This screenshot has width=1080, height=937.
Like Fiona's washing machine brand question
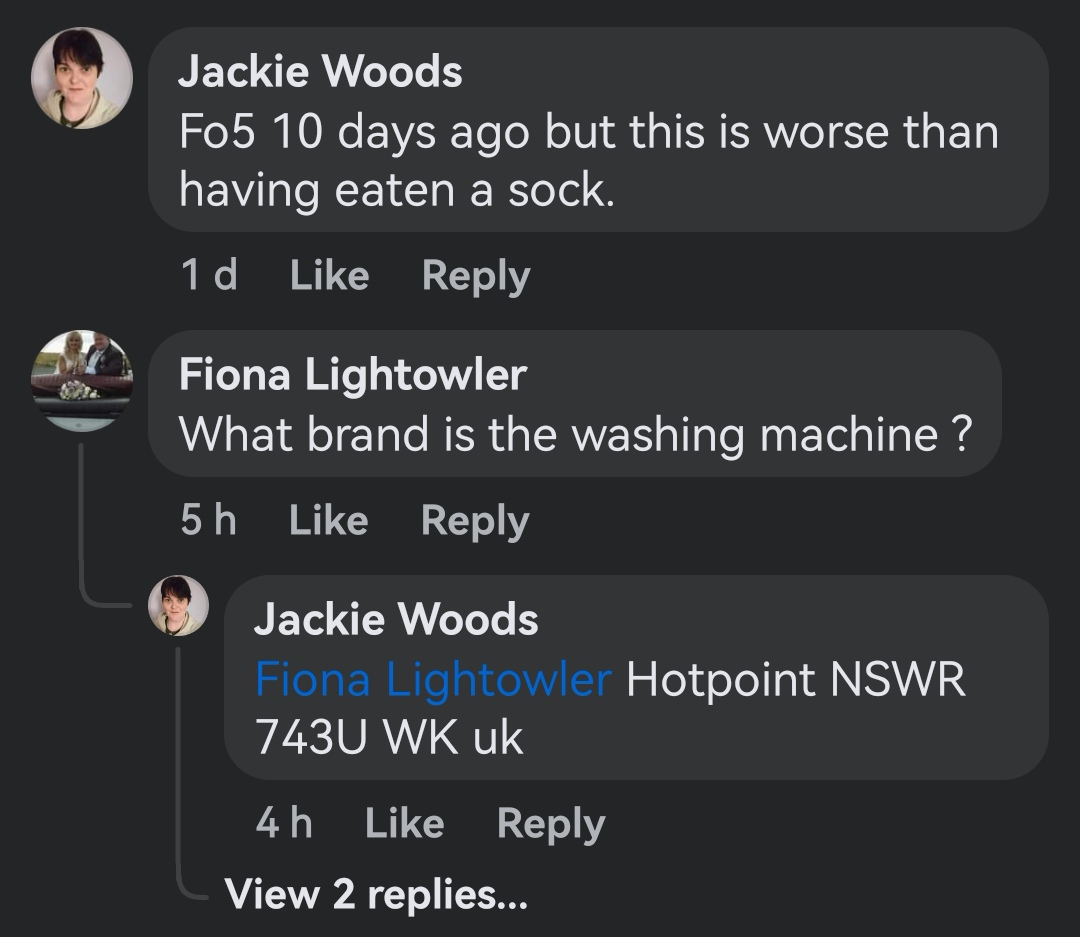click(x=329, y=519)
